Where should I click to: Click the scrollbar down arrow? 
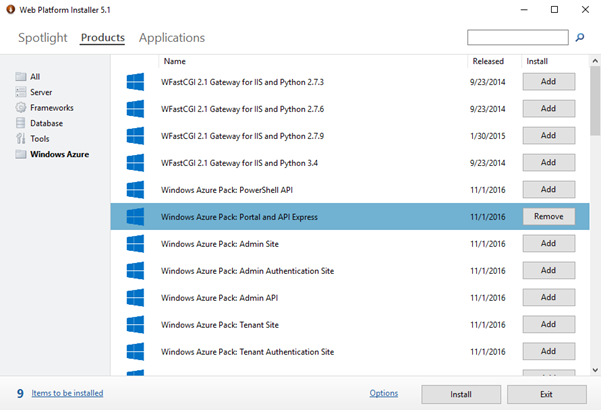pyautogui.click(x=595, y=370)
